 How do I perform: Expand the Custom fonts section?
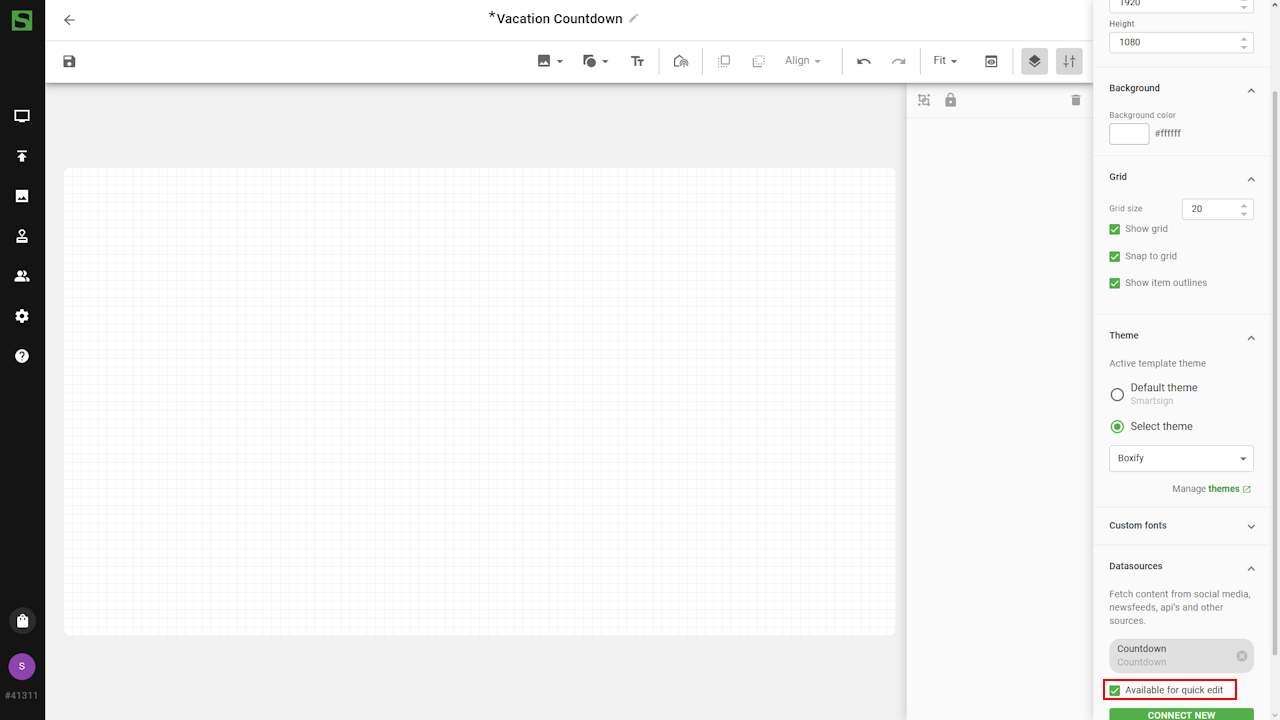pos(1181,526)
